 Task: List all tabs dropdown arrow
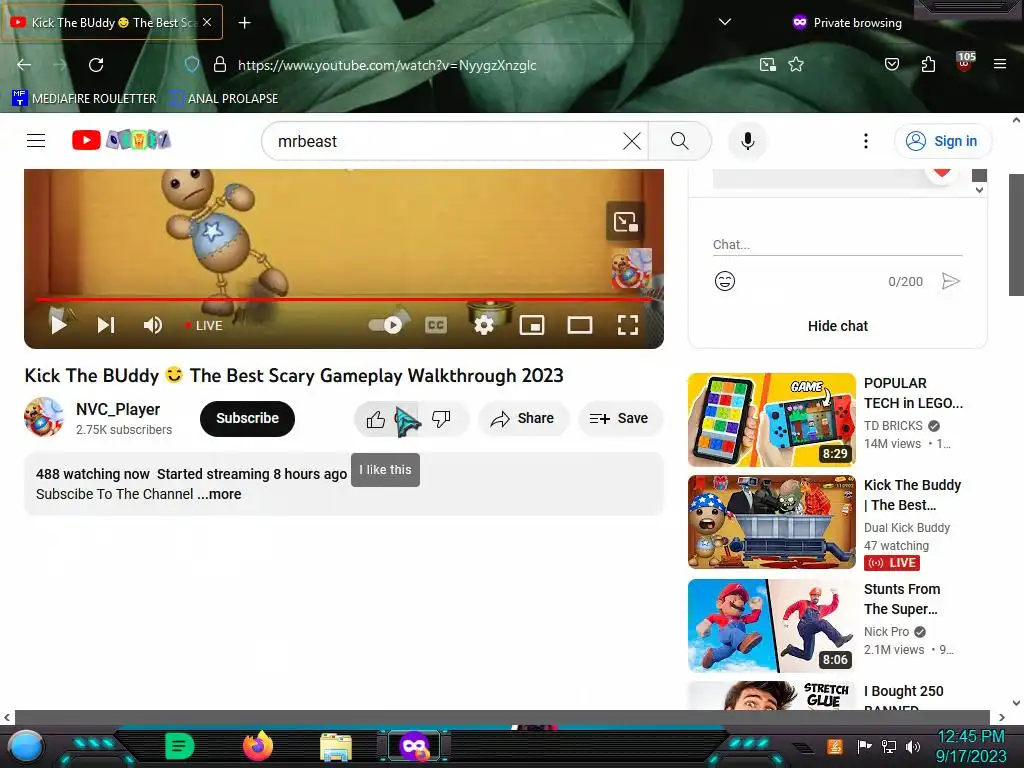coord(724,22)
